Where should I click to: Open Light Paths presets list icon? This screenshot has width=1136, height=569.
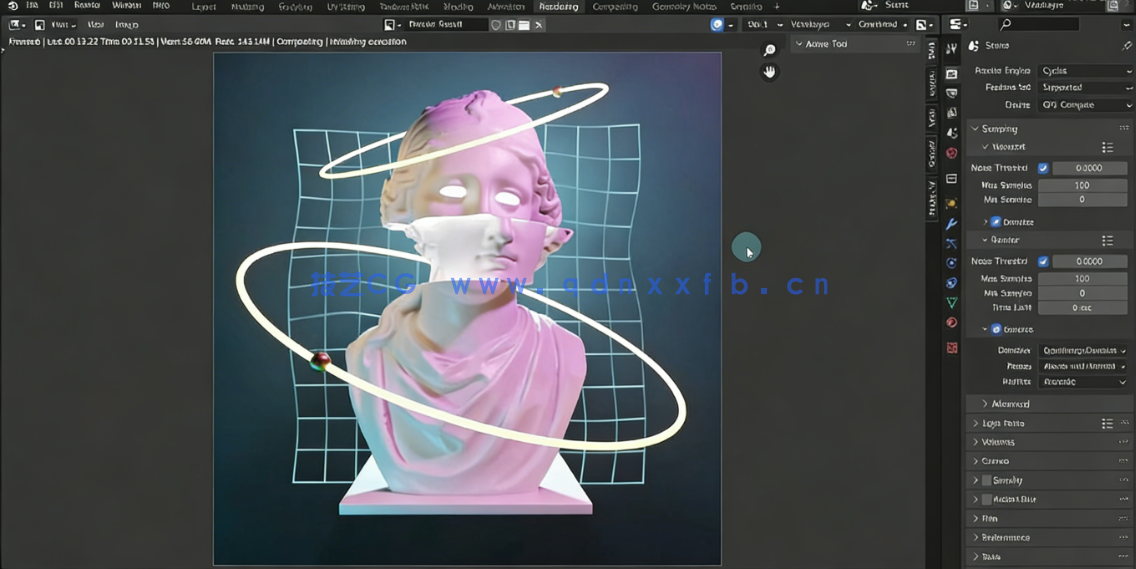coord(1107,423)
